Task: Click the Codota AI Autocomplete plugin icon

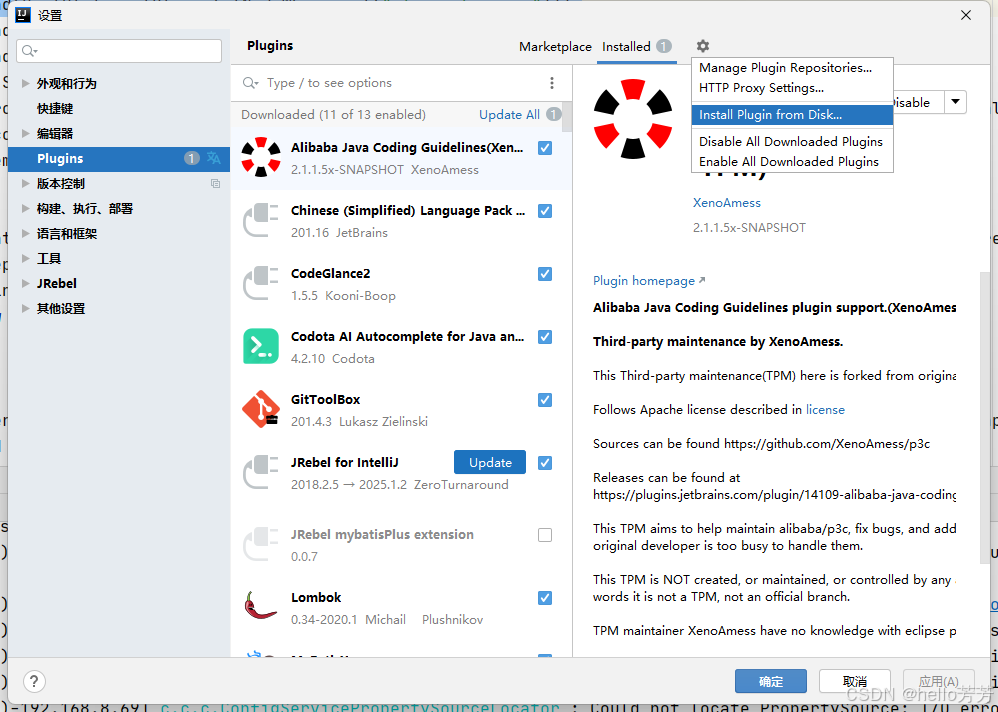Action: point(261,346)
